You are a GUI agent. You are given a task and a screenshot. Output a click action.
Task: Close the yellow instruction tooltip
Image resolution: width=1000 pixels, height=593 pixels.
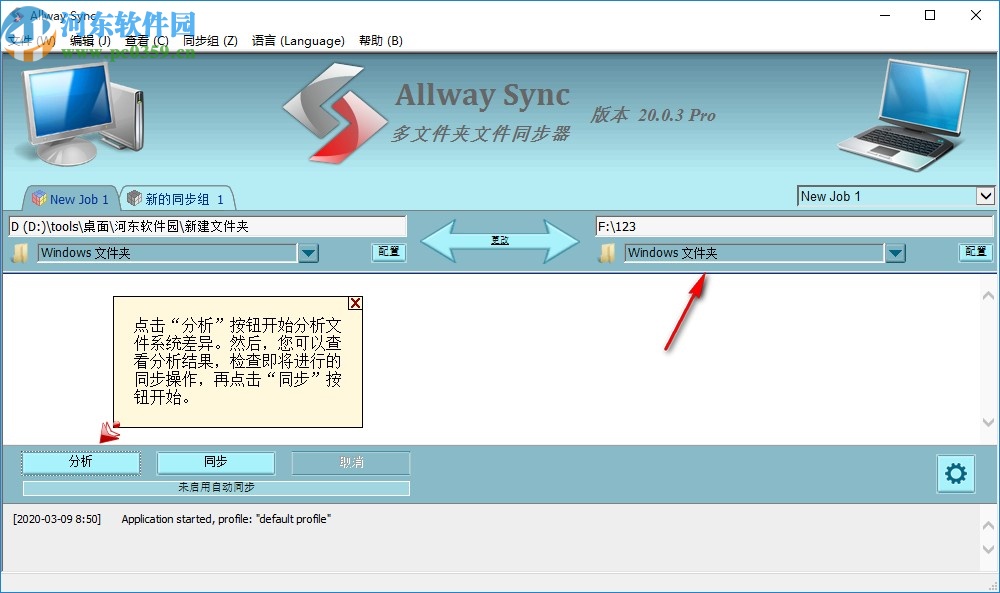pyautogui.click(x=355, y=303)
